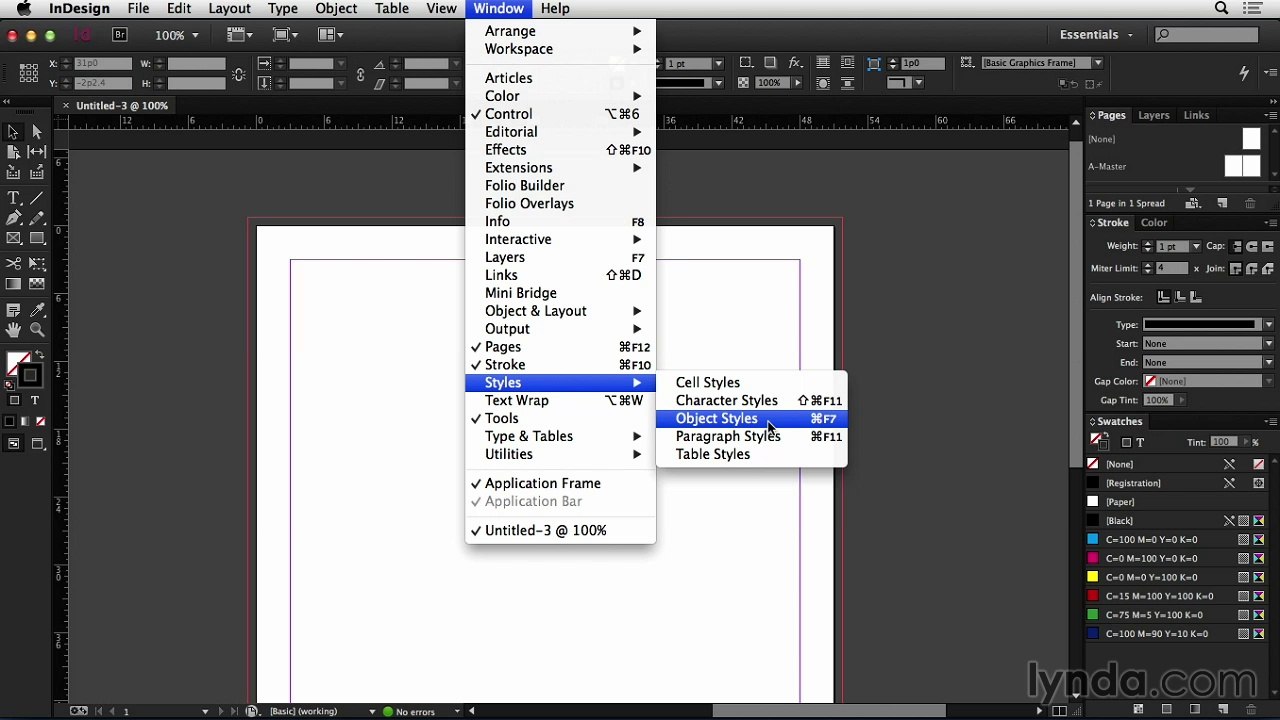The height and width of the screenshot is (720, 1280).
Task: Click the create new page icon in Pages panel
Action: tap(1222, 203)
